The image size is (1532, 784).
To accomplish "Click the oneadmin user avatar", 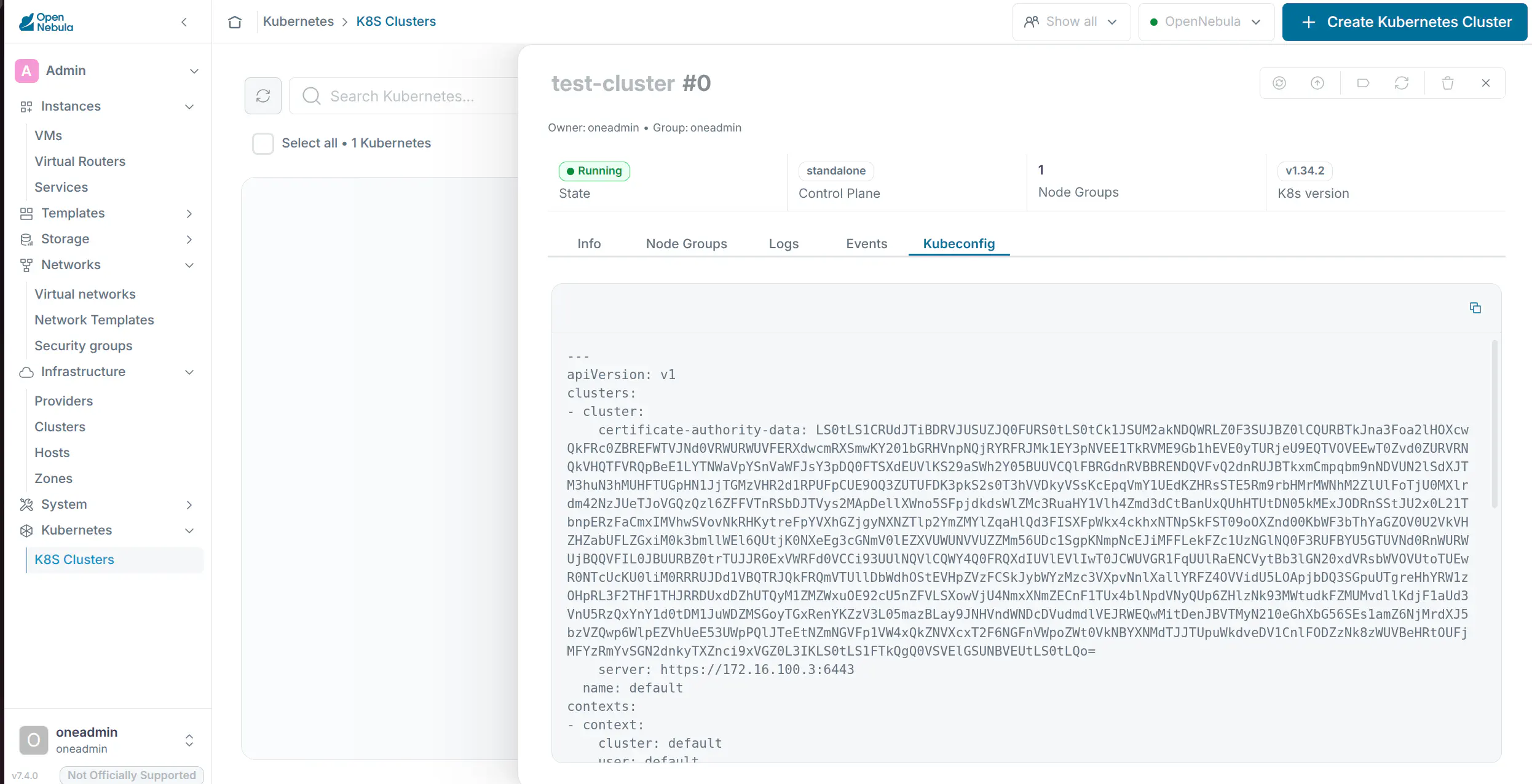I will [x=34, y=740].
